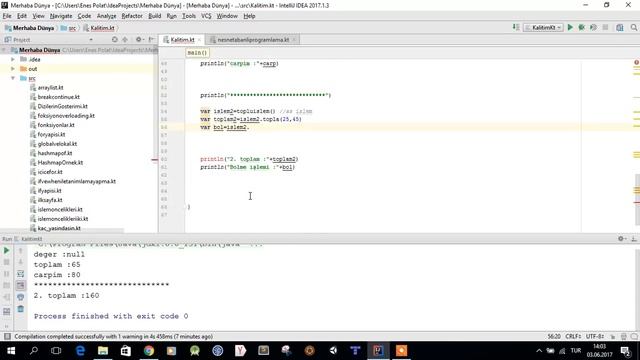640x360 pixels.
Task: Open File Explorer from the taskbar
Action: point(103,351)
